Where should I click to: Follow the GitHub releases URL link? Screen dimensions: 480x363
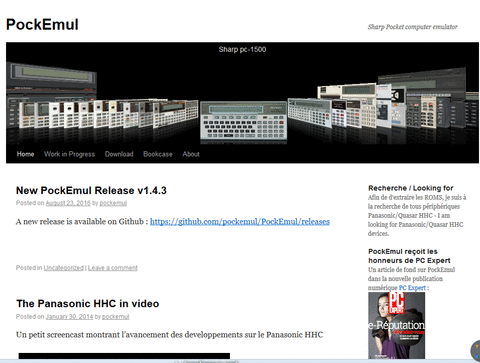point(240,221)
